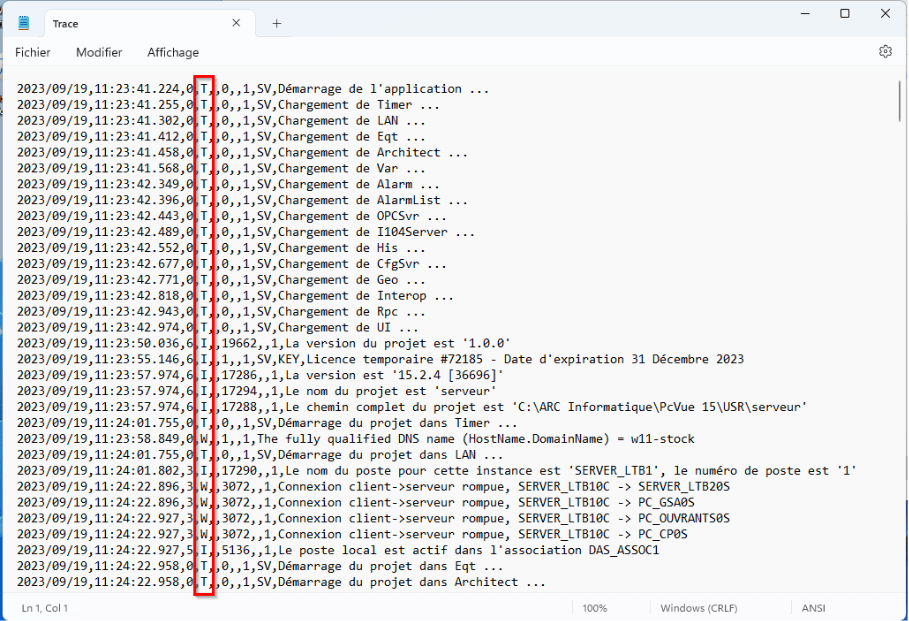Viewport: 909px width, 621px height.
Task: Open the Notepad settings gear
Action: pos(884,52)
